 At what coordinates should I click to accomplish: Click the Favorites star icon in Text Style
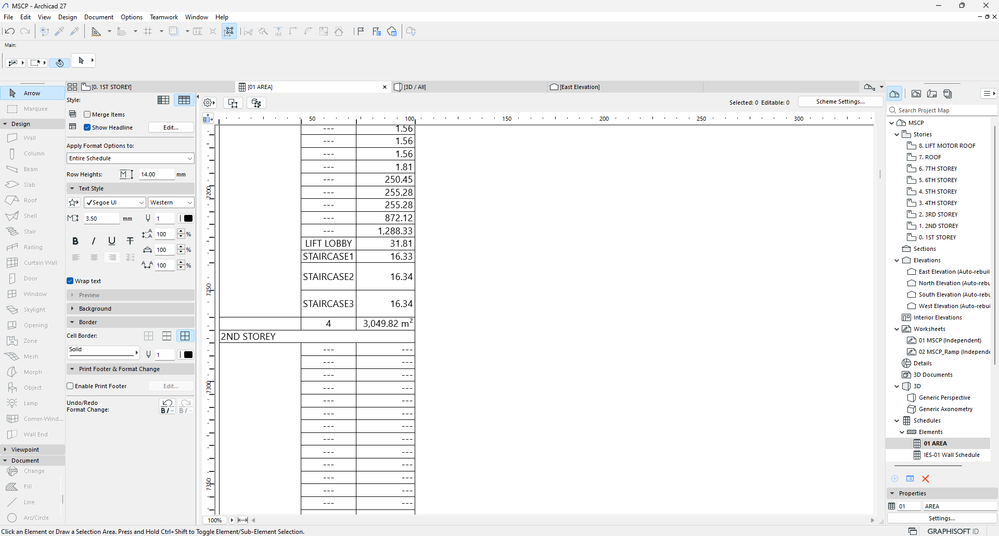coord(73,202)
